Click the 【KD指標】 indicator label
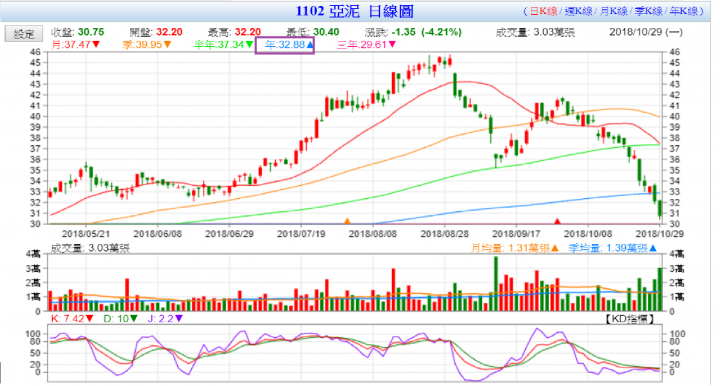This screenshot has width=720, height=386. coord(630,319)
